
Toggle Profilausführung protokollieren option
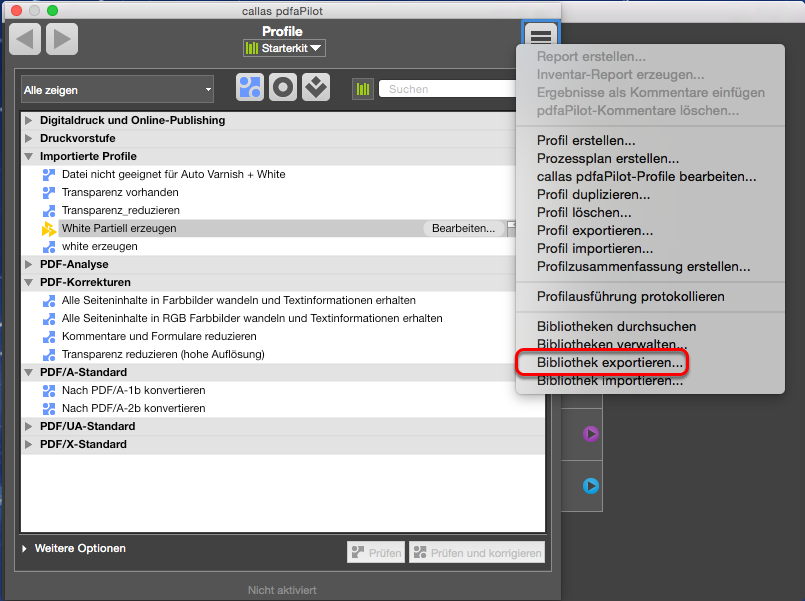[650, 297]
